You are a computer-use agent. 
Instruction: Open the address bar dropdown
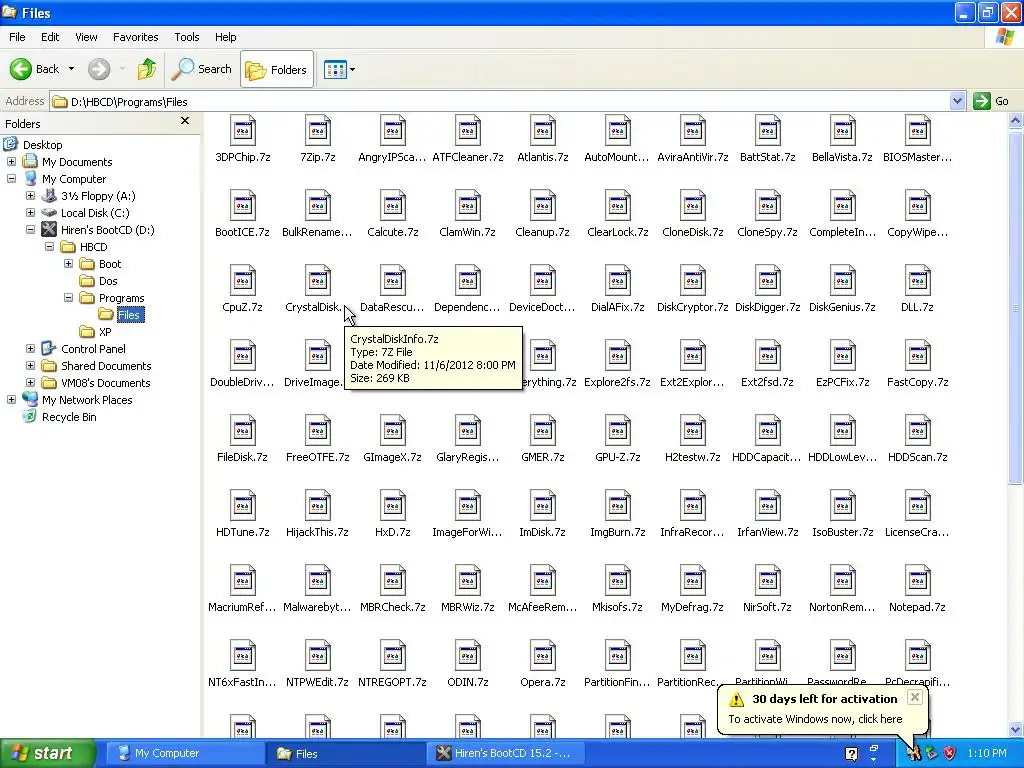click(x=957, y=101)
